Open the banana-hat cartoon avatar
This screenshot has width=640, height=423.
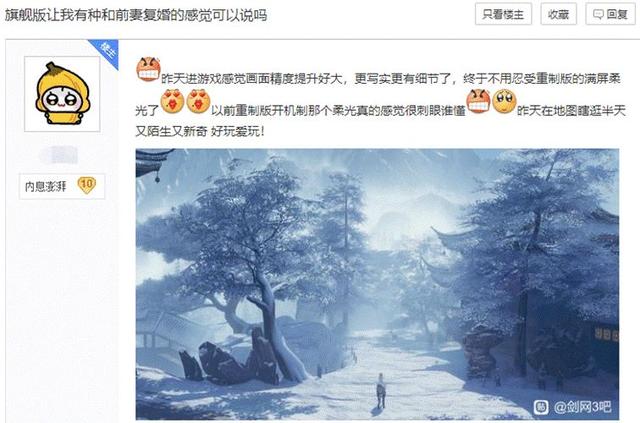coord(62,94)
